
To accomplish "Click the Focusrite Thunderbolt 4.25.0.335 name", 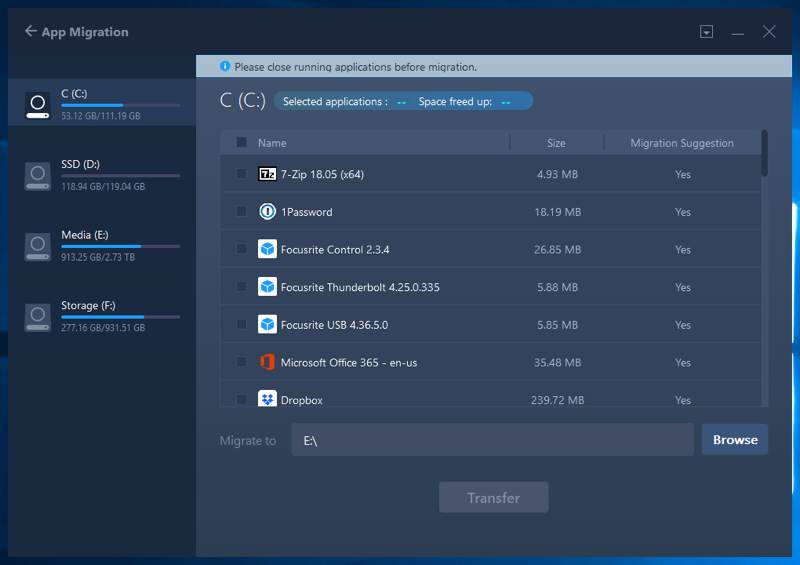I will tap(360, 287).
